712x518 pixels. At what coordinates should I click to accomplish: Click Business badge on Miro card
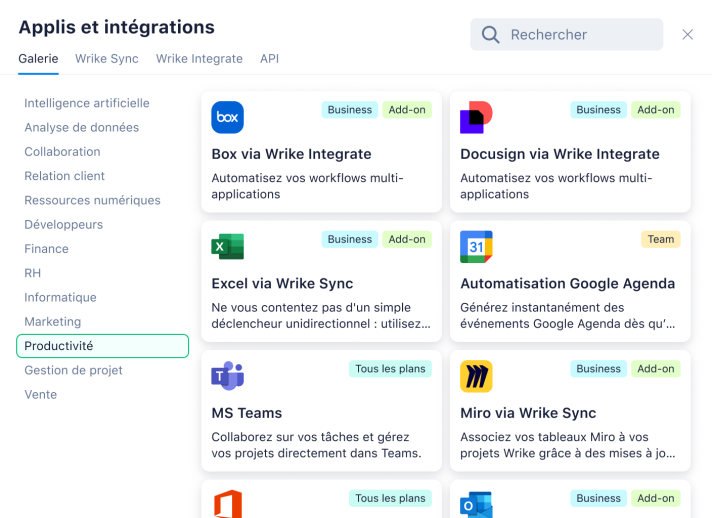pyautogui.click(x=598, y=369)
